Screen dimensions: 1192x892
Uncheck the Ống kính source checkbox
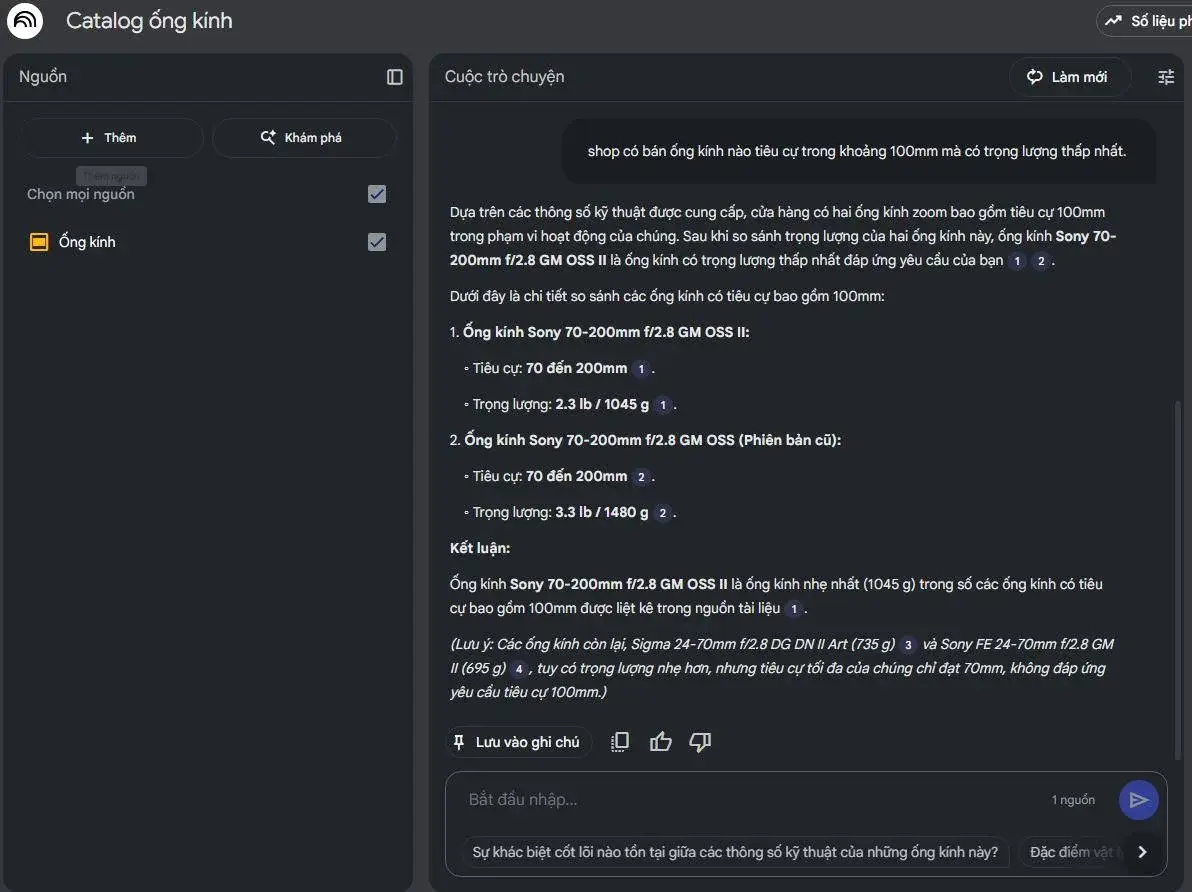coord(377,242)
